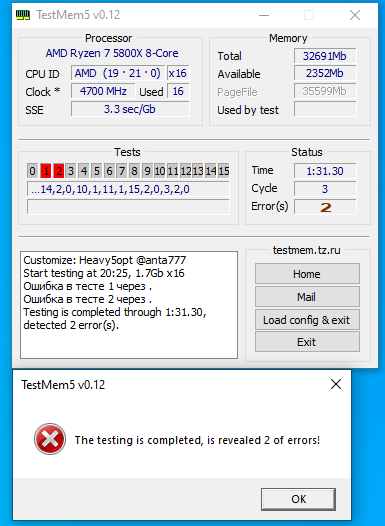Image resolution: width=385 pixels, height=526 pixels.
Task: Select test box 9
Action: pos(147,171)
